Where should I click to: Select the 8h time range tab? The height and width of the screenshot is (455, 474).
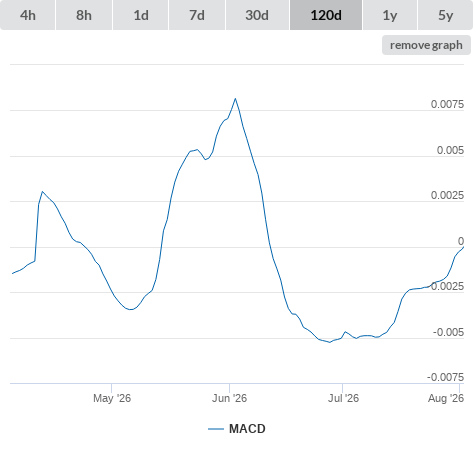(84, 15)
